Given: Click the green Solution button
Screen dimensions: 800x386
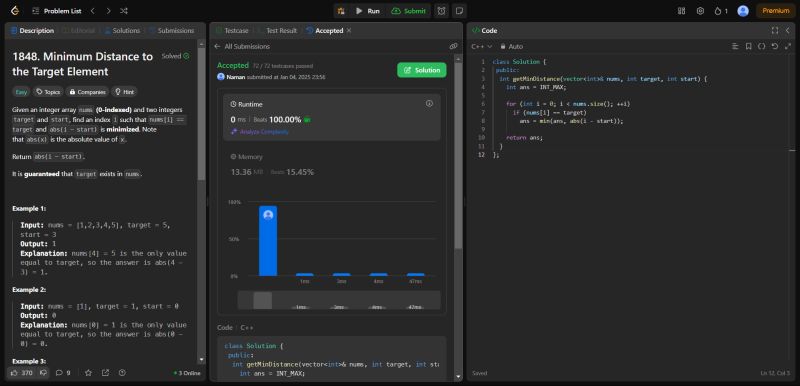Looking at the screenshot, I should click(x=421, y=70).
